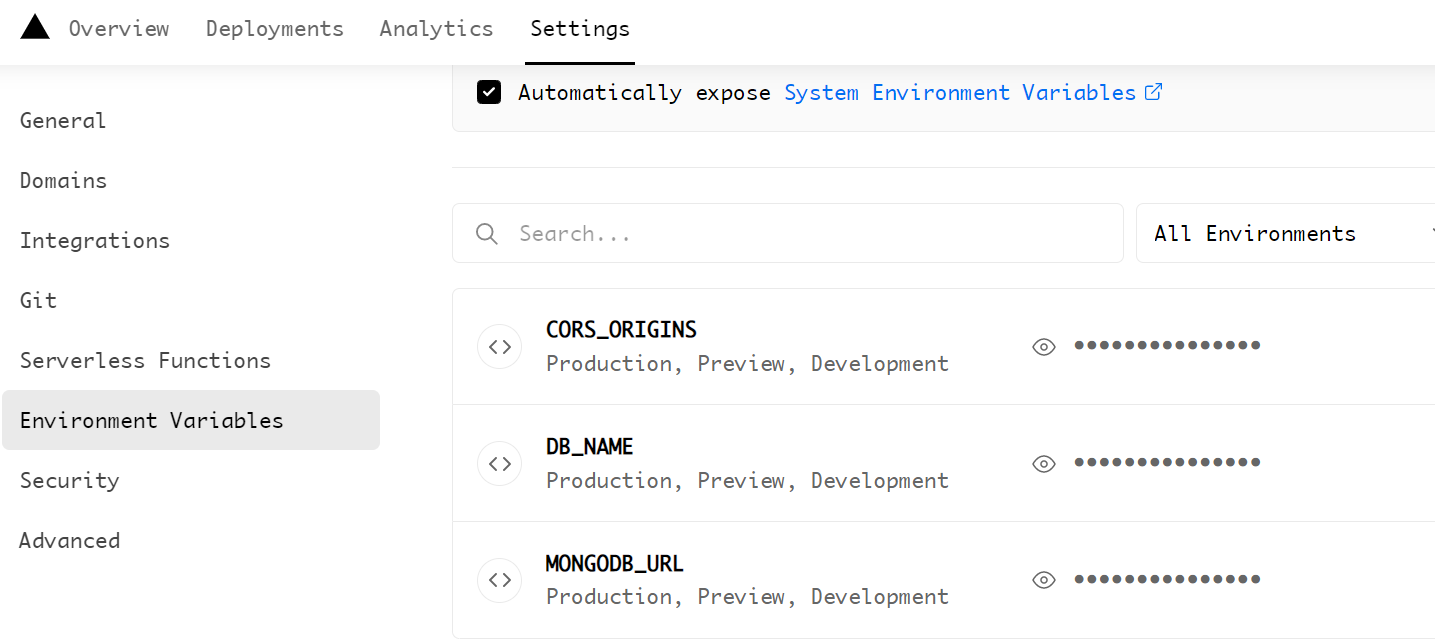Click the external link icon after System Environment Variables

(1155, 91)
